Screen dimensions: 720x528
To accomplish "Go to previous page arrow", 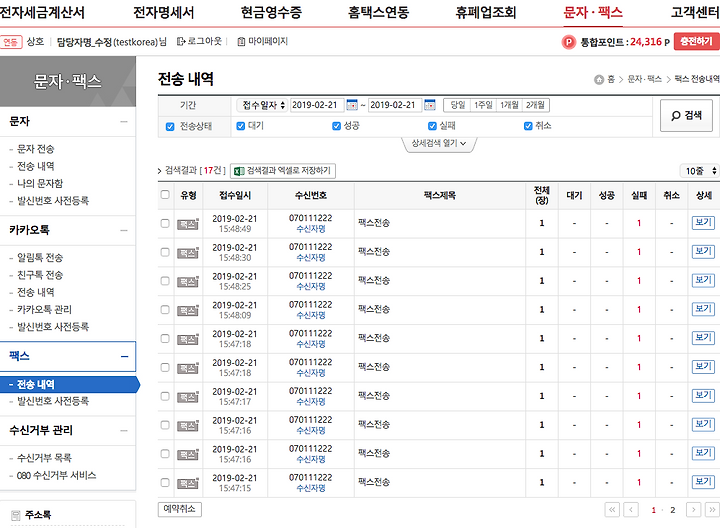I will click(631, 510).
